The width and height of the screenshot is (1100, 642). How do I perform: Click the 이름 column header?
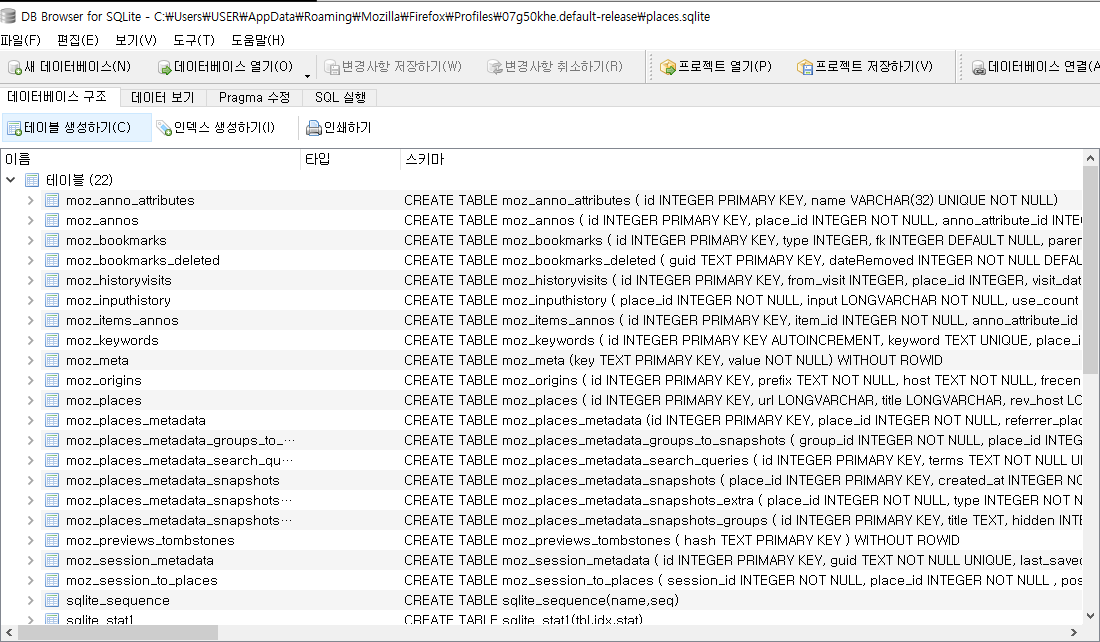click(150, 159)
